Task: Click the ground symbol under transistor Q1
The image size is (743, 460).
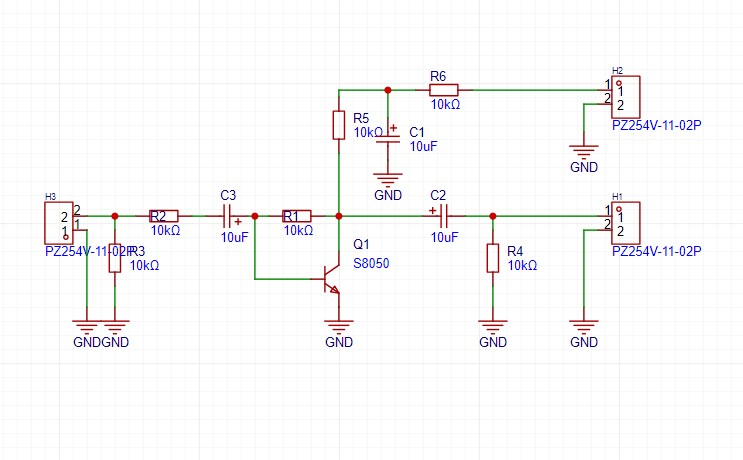Action: (x=340, y=326)
